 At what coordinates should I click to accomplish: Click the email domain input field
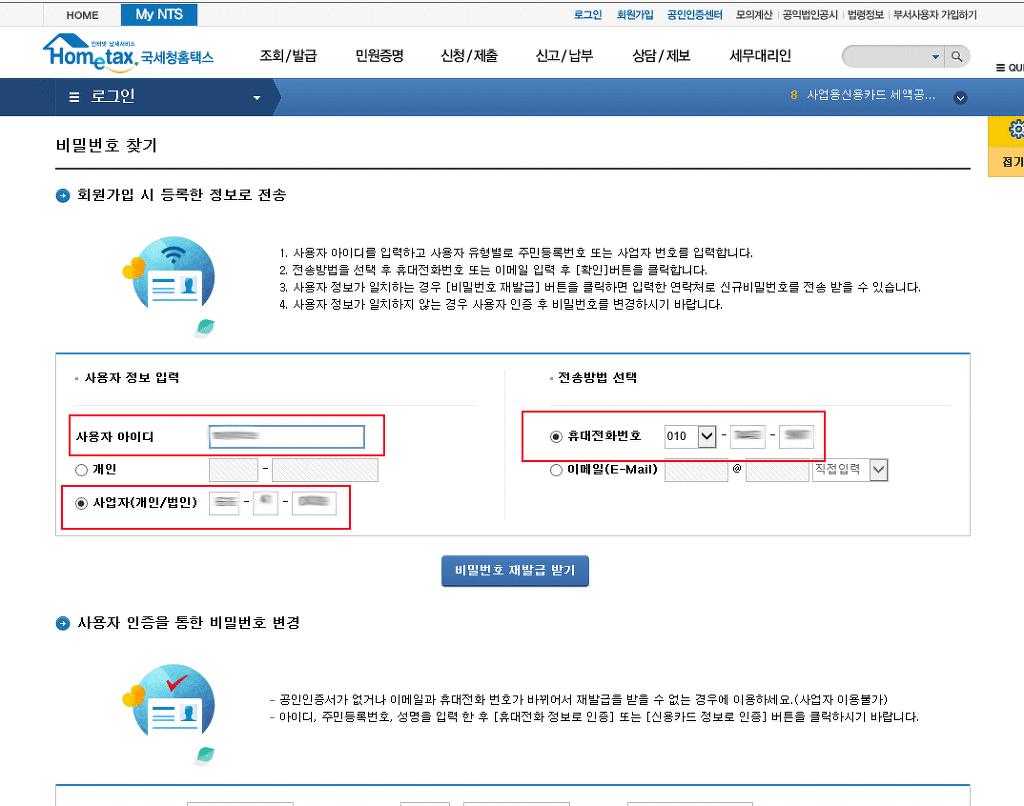pos(777,470)
